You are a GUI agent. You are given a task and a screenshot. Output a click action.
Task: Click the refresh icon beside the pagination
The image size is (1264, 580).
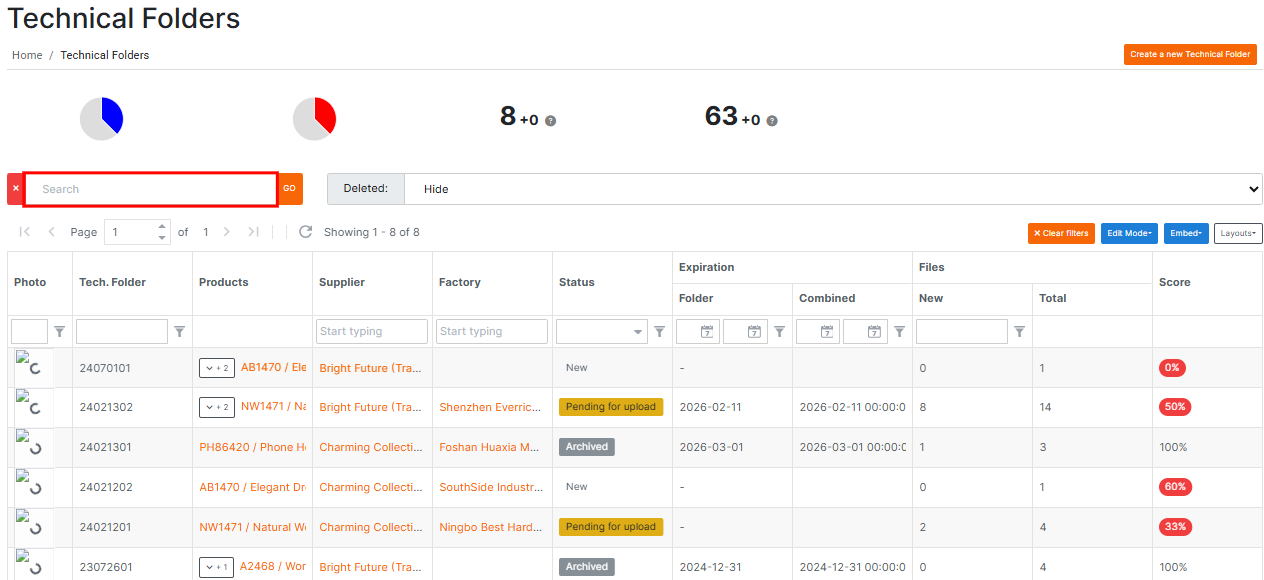306,232
